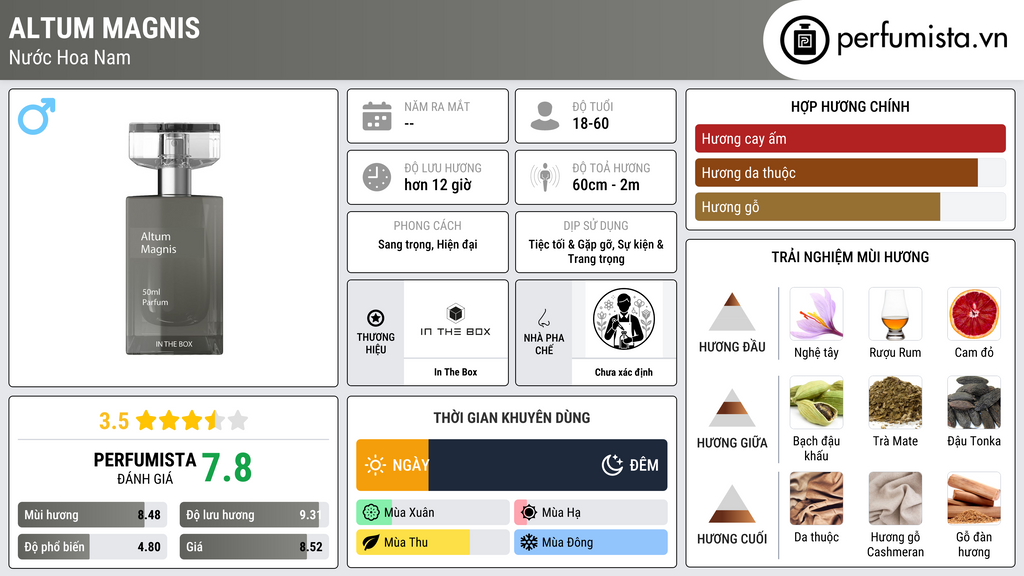Click the Mùa Đông season bar
1024x576 pixels.
tap(591, 542)
